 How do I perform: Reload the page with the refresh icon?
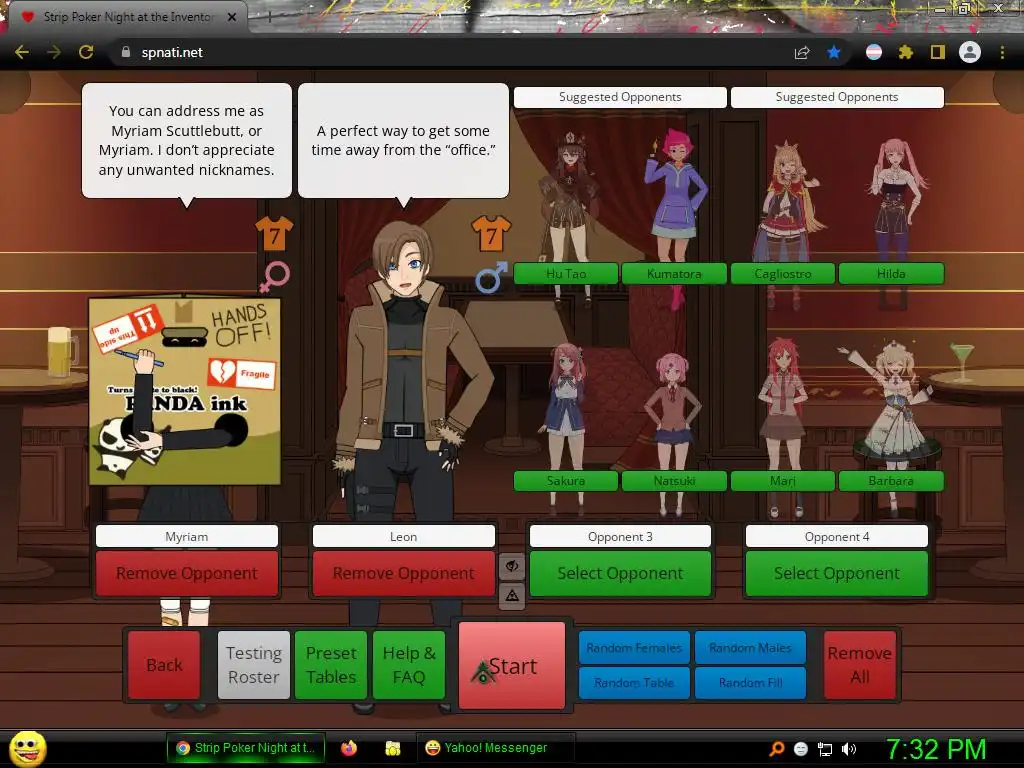[86, 52]
